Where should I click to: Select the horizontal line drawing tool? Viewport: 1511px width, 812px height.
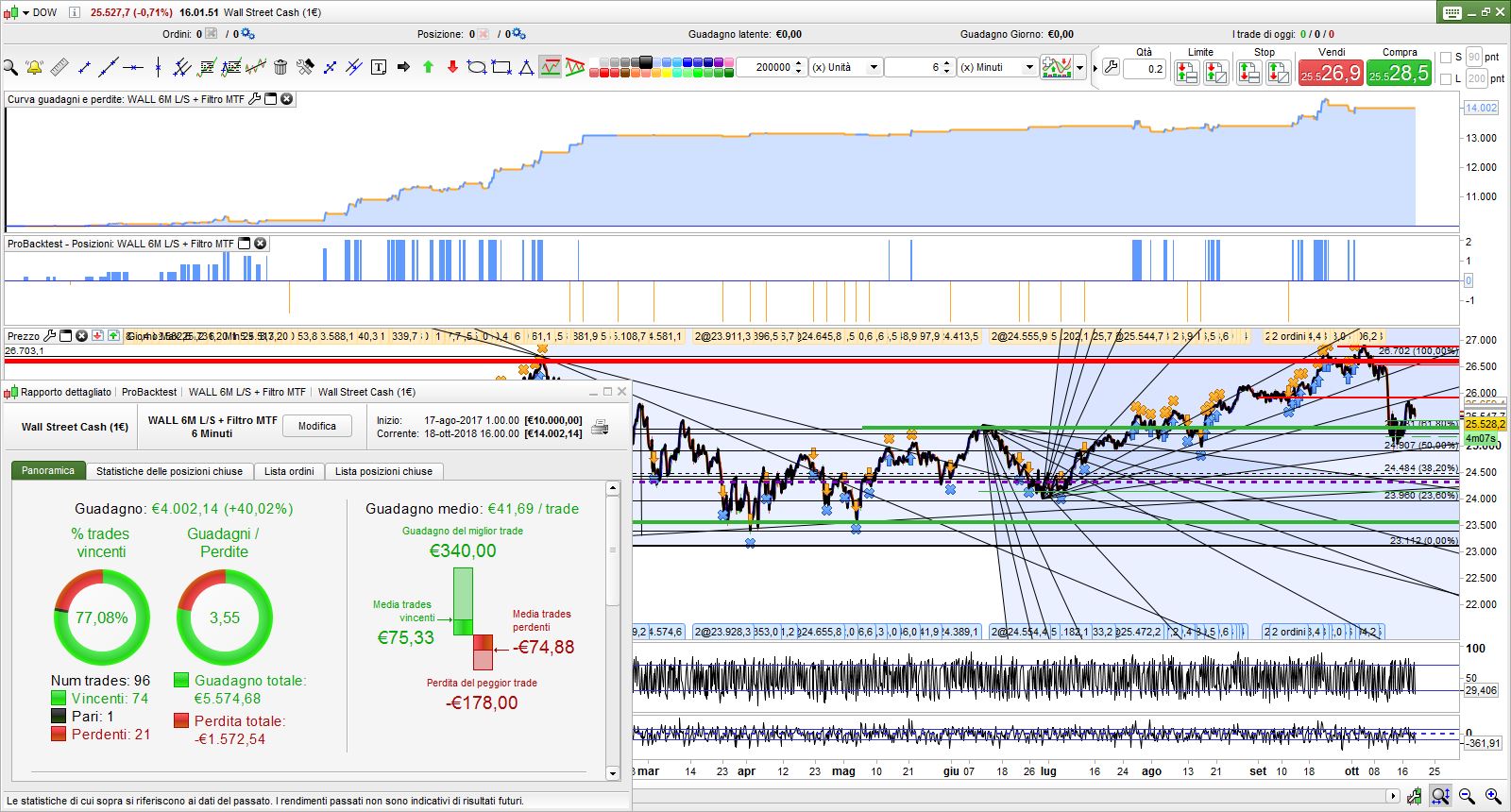[133, 67]
